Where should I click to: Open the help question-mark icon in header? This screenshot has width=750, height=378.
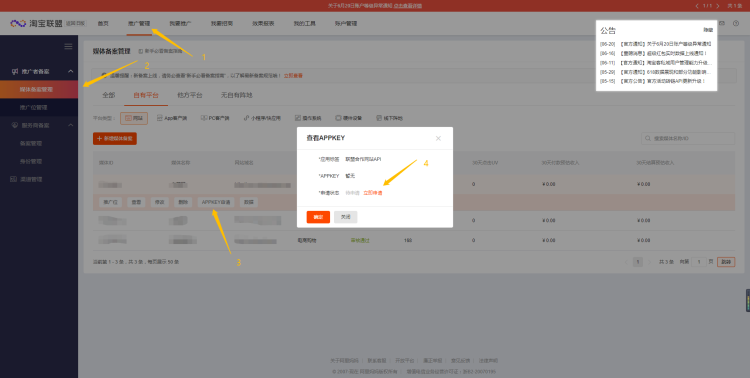pos(736,23)
